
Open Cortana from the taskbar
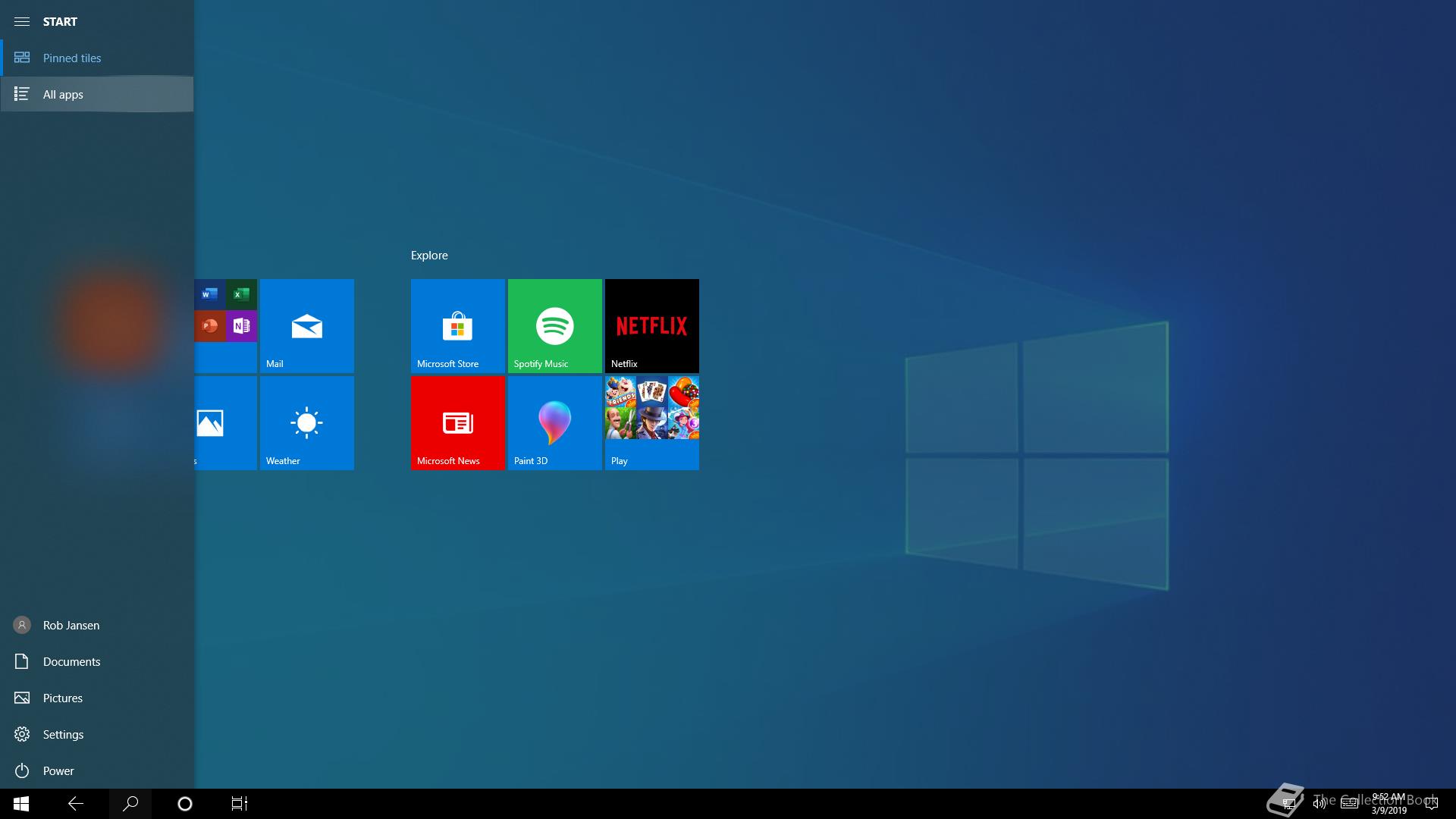click(185, 804)
